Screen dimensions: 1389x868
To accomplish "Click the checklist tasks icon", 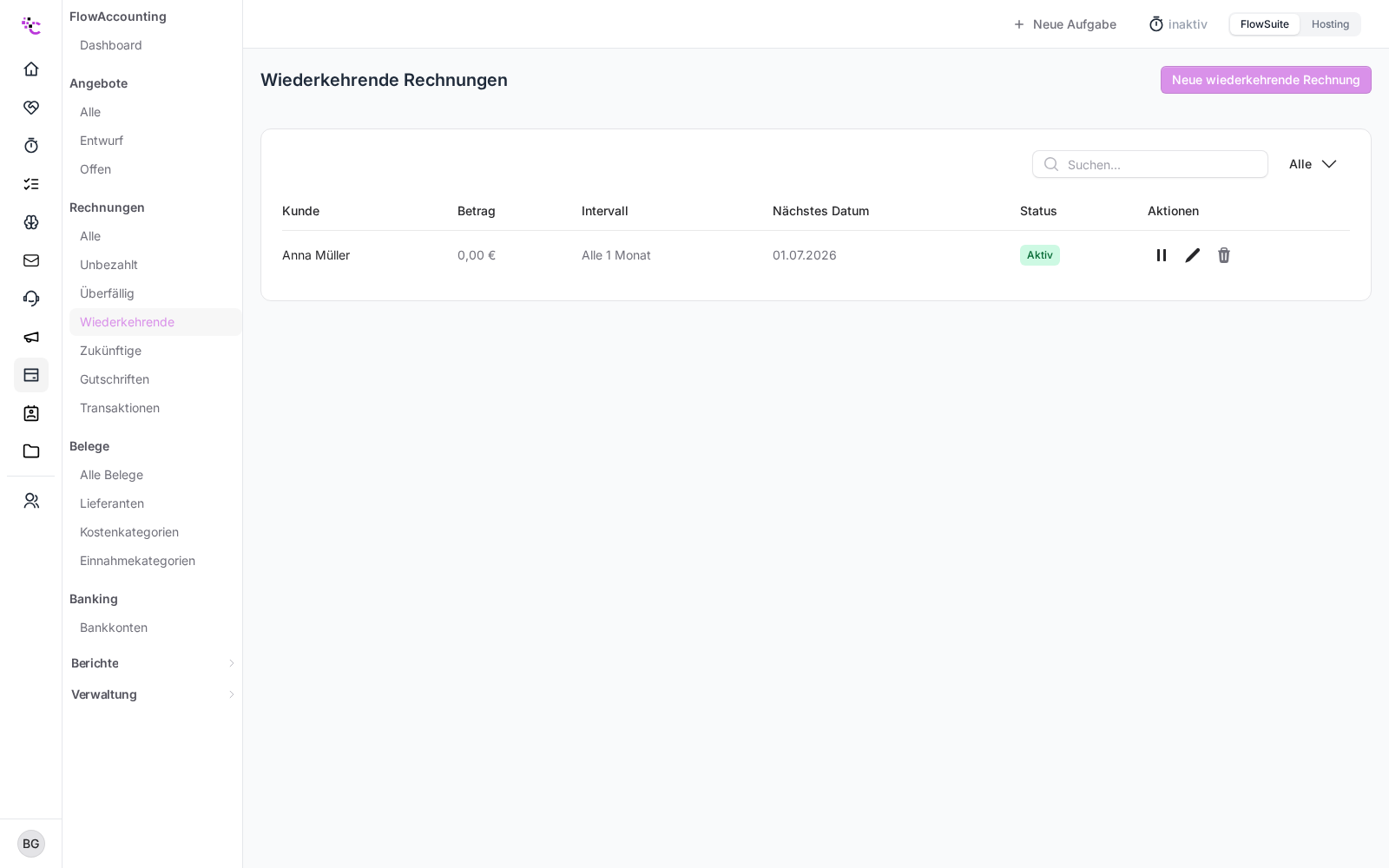I will click(x=31, y=184).
